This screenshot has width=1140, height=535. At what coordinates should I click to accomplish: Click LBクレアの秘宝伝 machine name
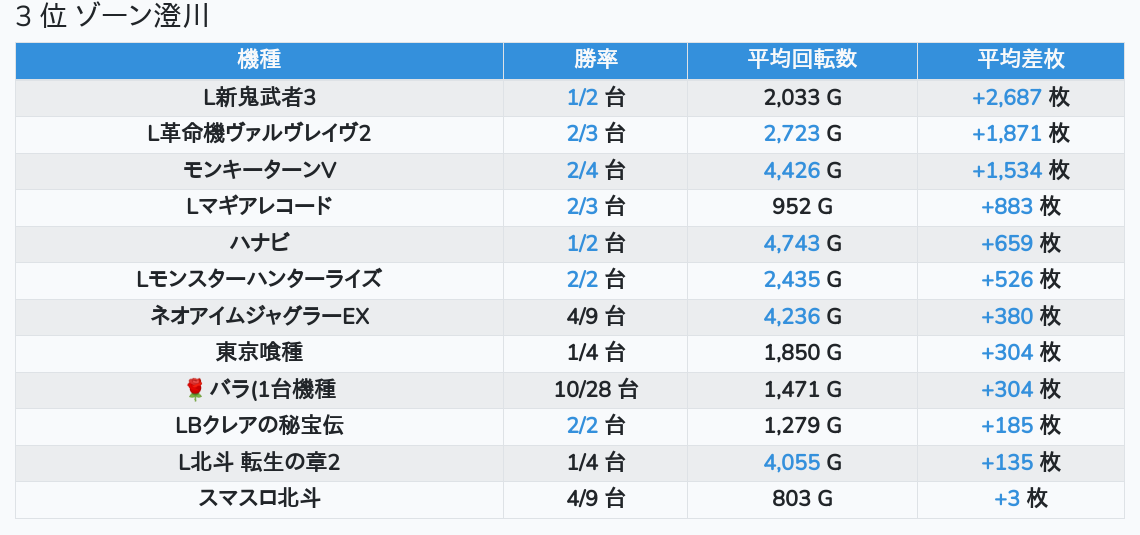click(259, 426)
